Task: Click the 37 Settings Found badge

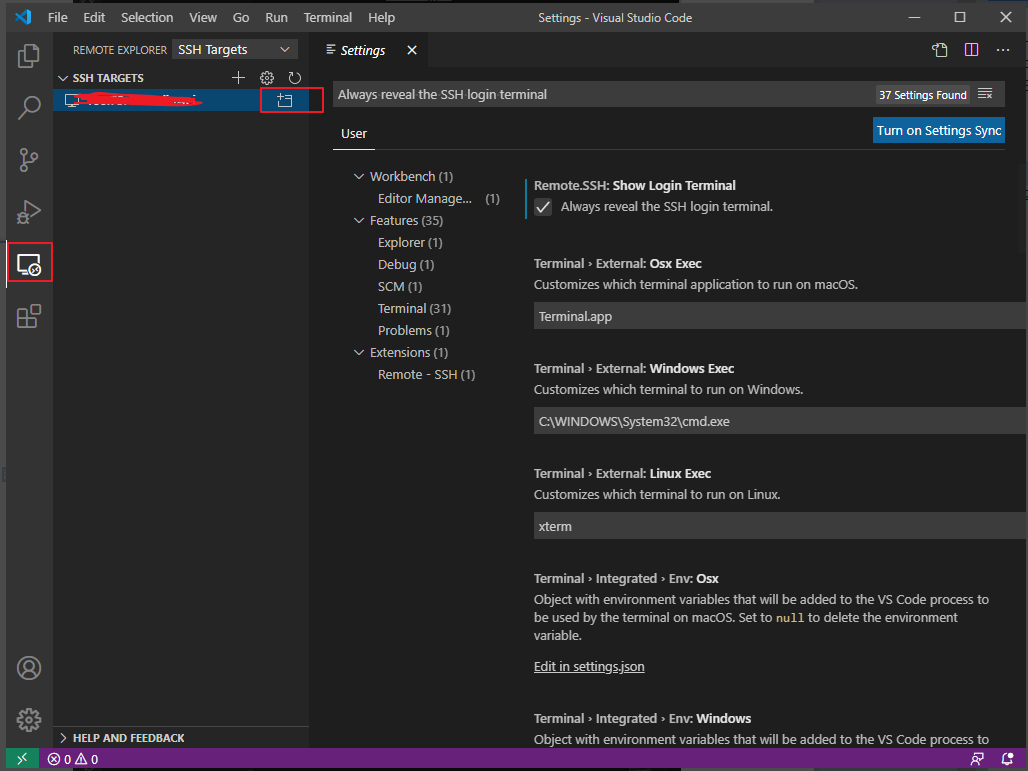Action: pos(922,95)
